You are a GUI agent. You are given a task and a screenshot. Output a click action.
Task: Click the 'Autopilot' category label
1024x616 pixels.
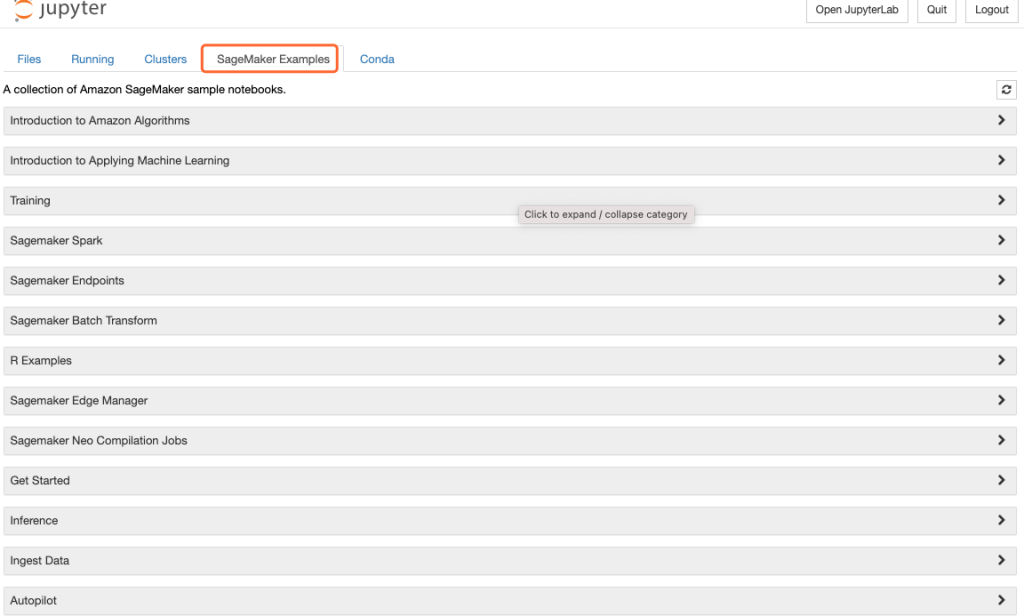(x=33, y=600)
